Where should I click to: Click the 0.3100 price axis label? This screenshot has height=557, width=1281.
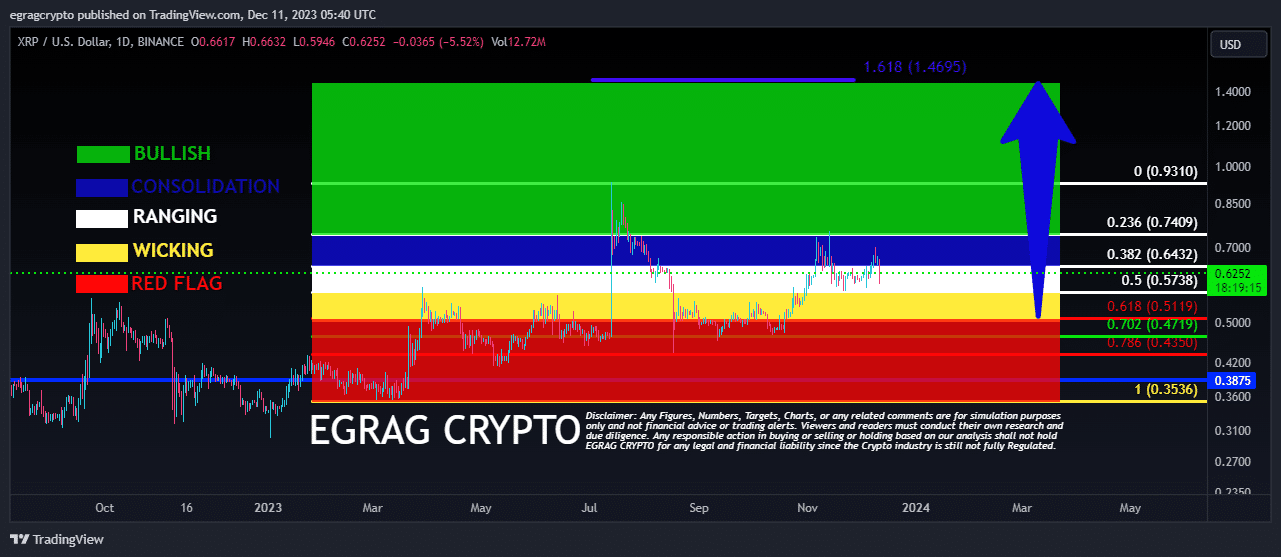(1232, 431)
